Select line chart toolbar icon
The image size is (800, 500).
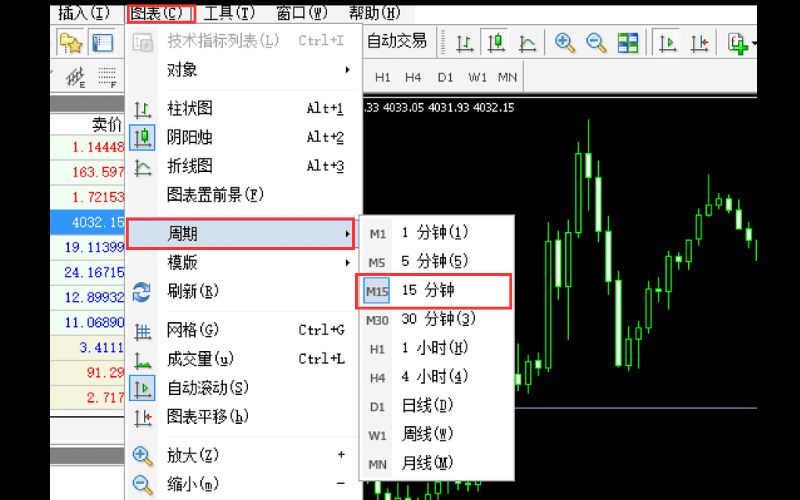pos(527,43)
